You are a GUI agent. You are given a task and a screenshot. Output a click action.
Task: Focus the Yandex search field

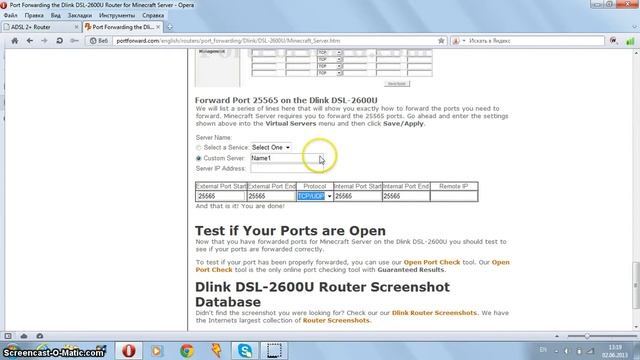(535, 41)
